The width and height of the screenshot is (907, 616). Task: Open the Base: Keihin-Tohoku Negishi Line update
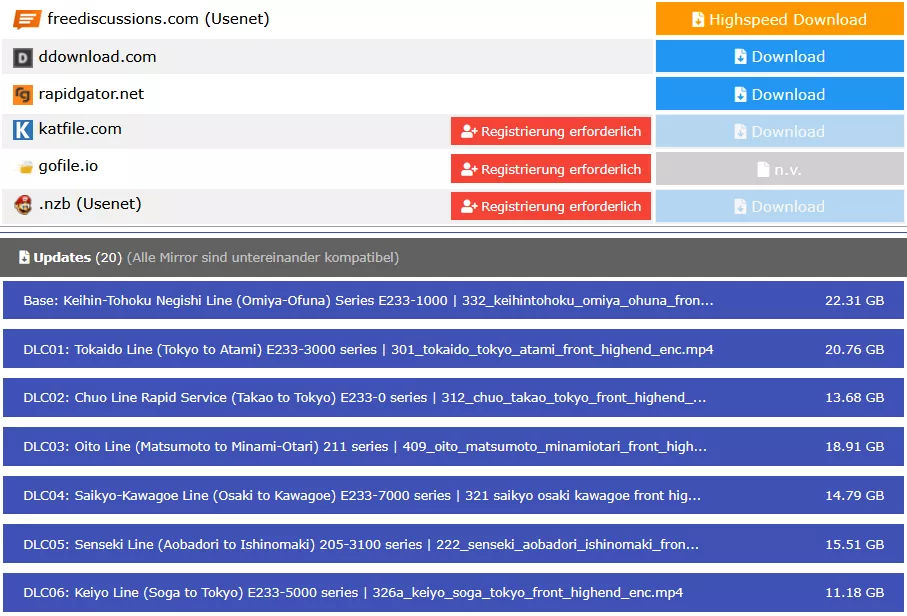point(454,300)
